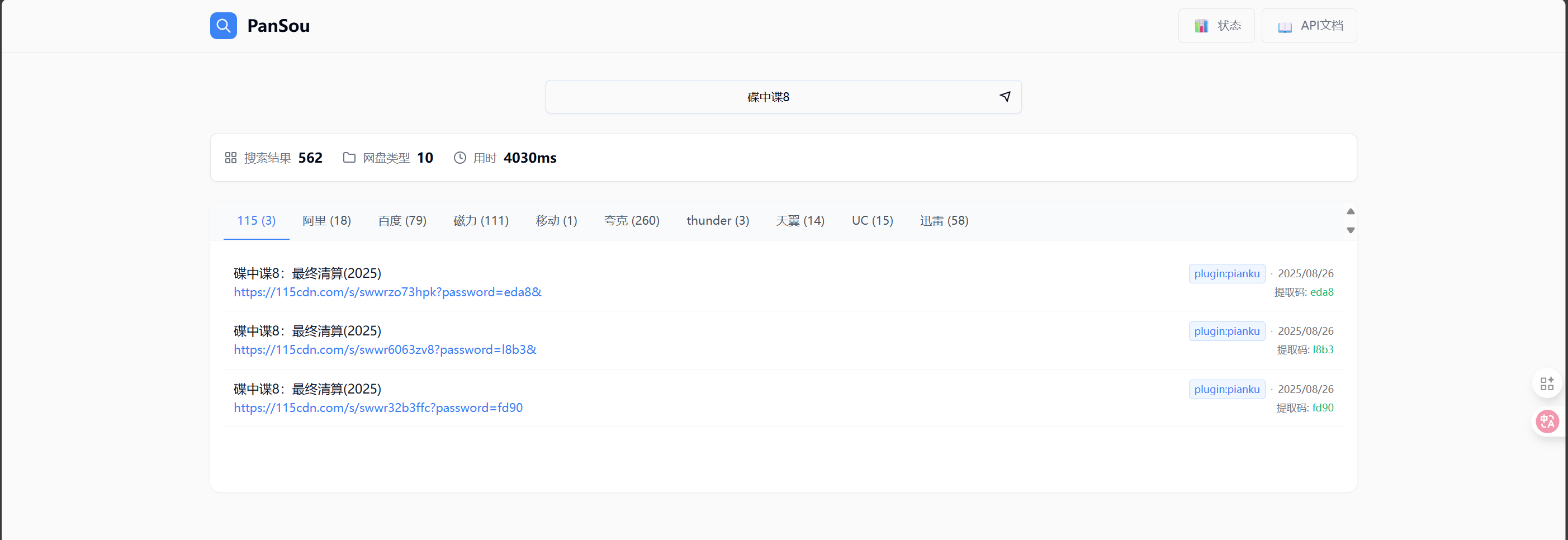1568x540 pixels.
Task: Click the floating grid-plus widget icon
Action: tap(1547, 383)
